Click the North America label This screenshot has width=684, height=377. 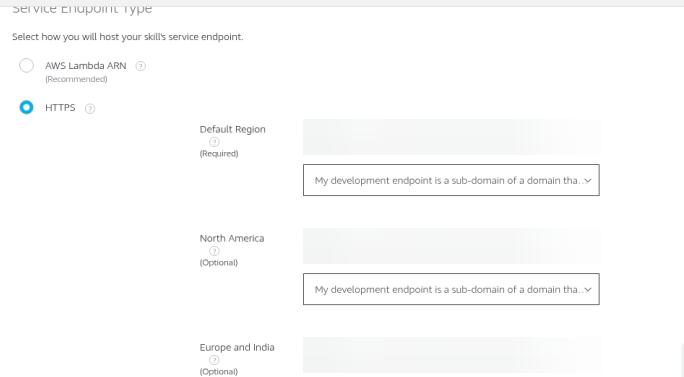tap(232, 238)
